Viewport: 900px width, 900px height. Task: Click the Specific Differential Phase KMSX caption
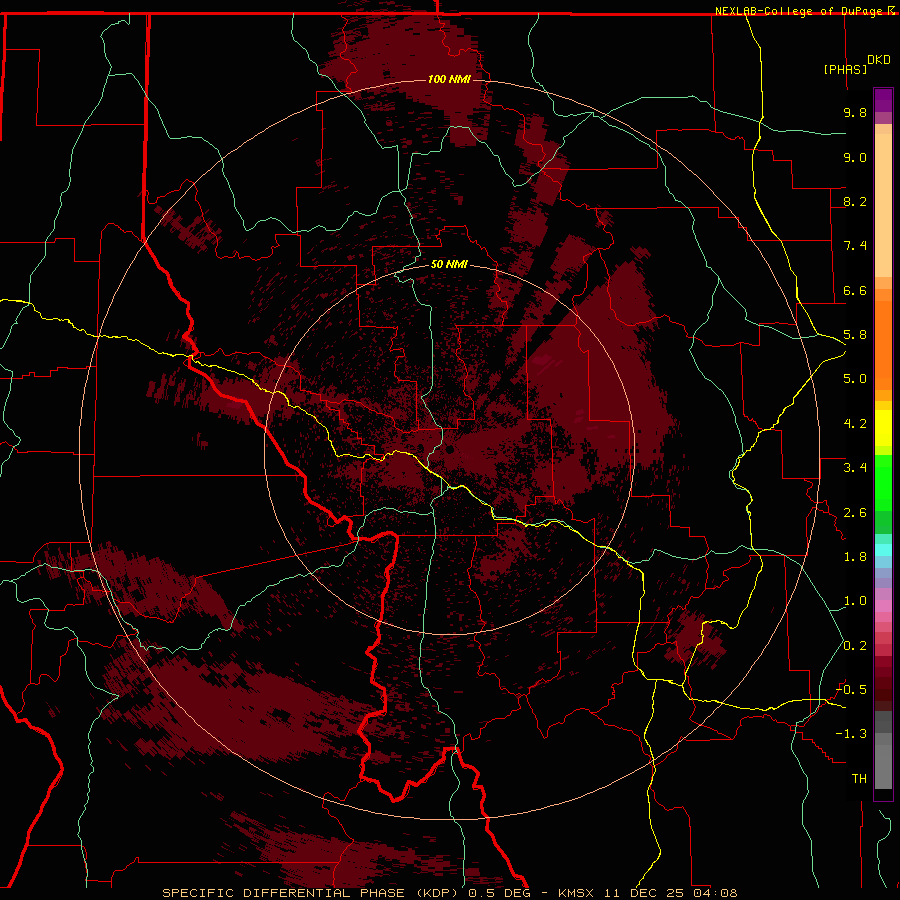point(449,893)
